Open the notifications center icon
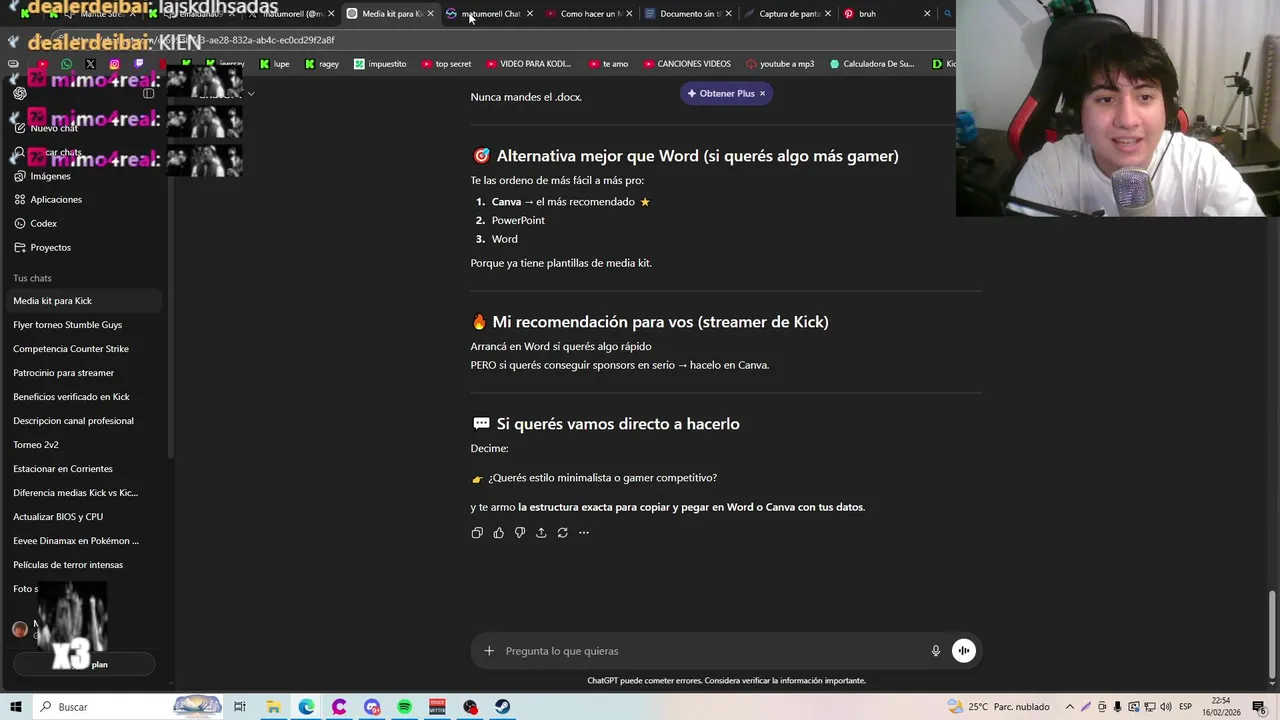The image size is (1280, 720). tap(1259, 707)
